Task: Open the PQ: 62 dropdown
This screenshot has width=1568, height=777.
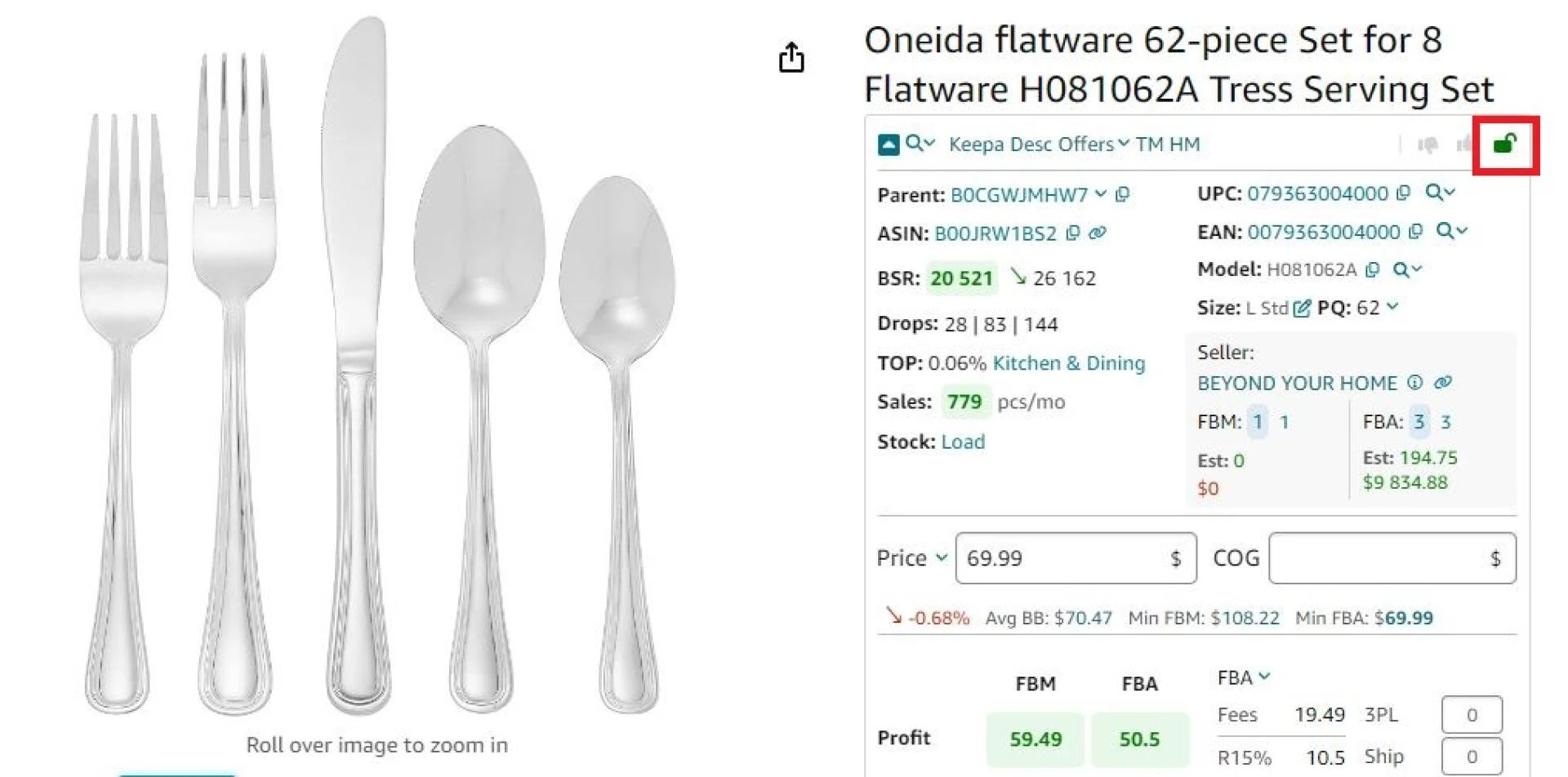Action: tap(1391, 308)
